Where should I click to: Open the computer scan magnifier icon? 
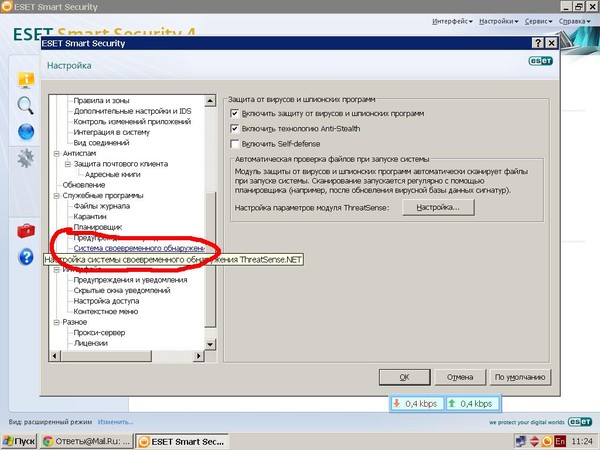tap(26, 106)
